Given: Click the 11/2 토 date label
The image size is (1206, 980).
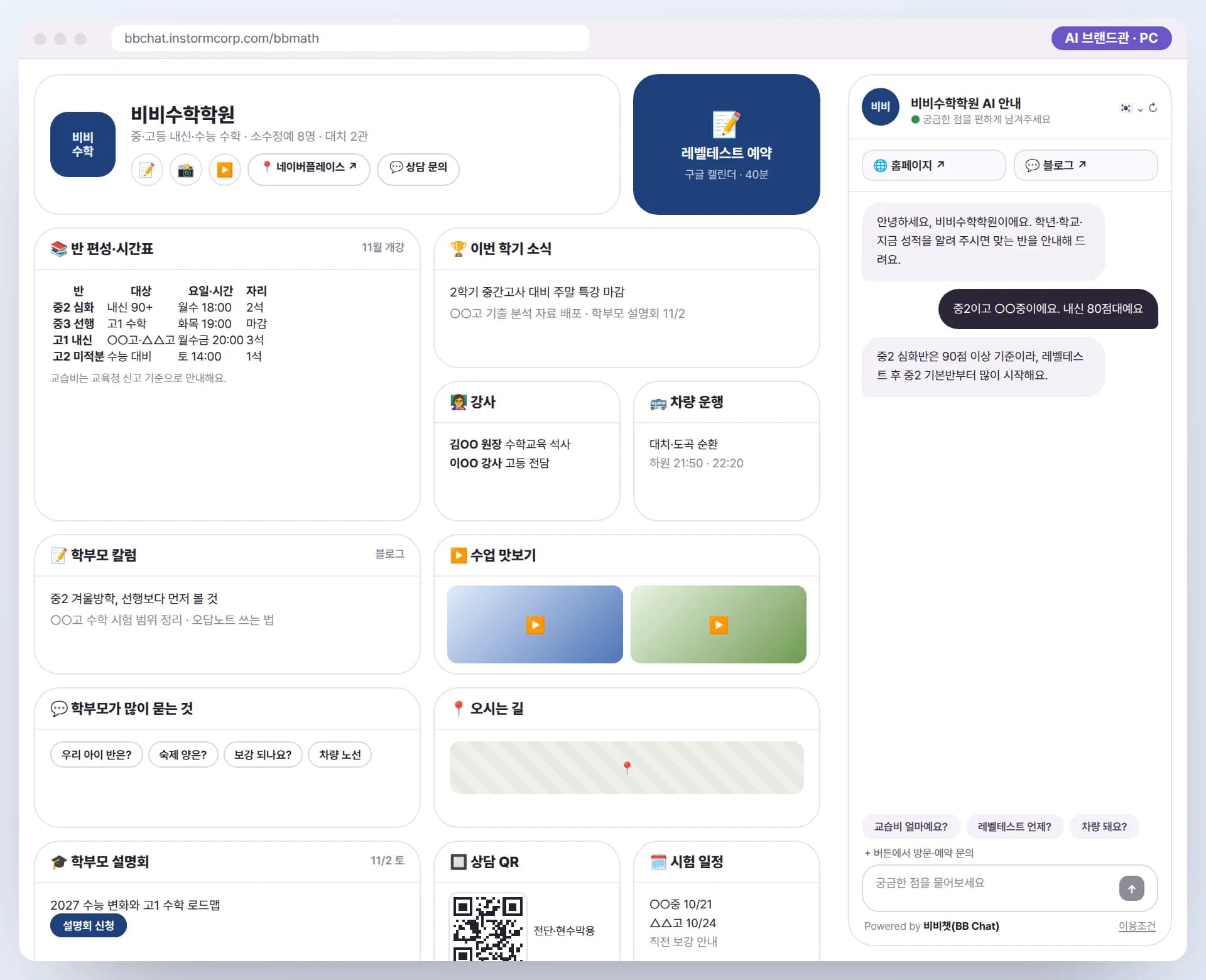Looking at the screenshot, I should tap(387, 861).
